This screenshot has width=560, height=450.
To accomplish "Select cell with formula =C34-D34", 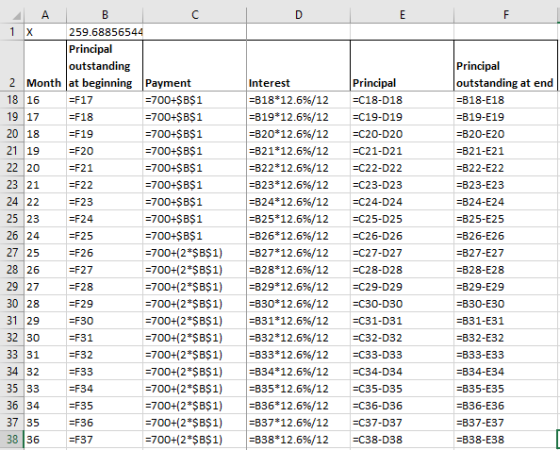I will pyautogui.click(x=402, y=372).
